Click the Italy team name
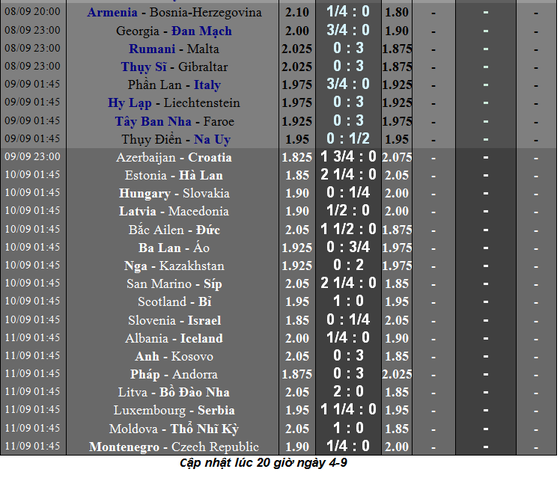Viewport: 560px width, 478px height. 207,85
